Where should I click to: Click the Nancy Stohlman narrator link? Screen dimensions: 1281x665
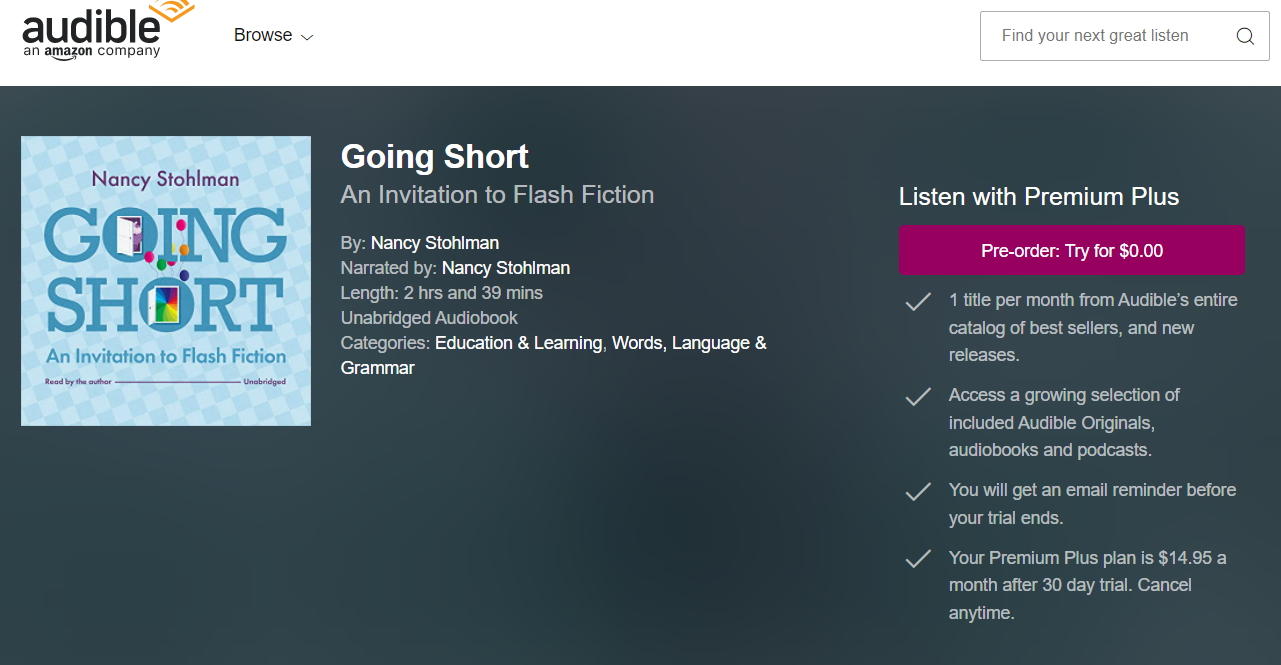[504, 267]
